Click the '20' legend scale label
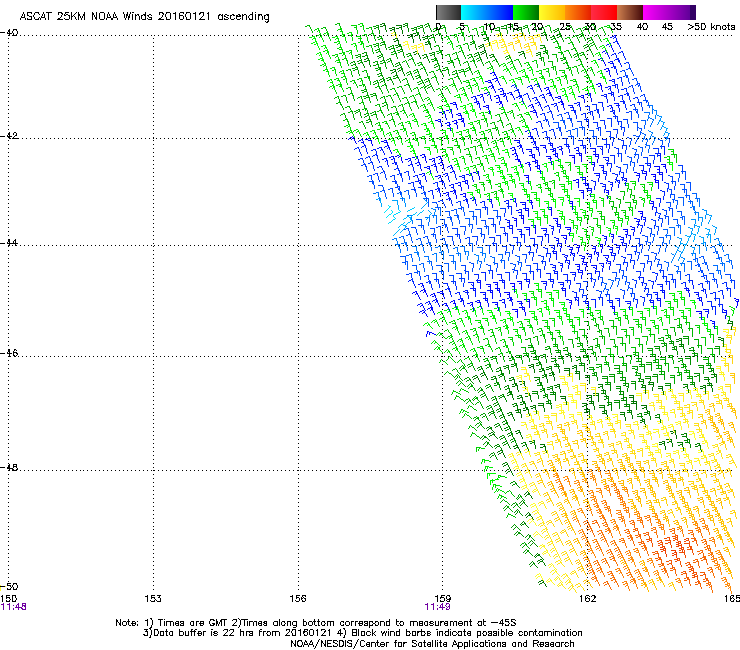This screenshot has width=740, height=650. (x=538, y=27)
